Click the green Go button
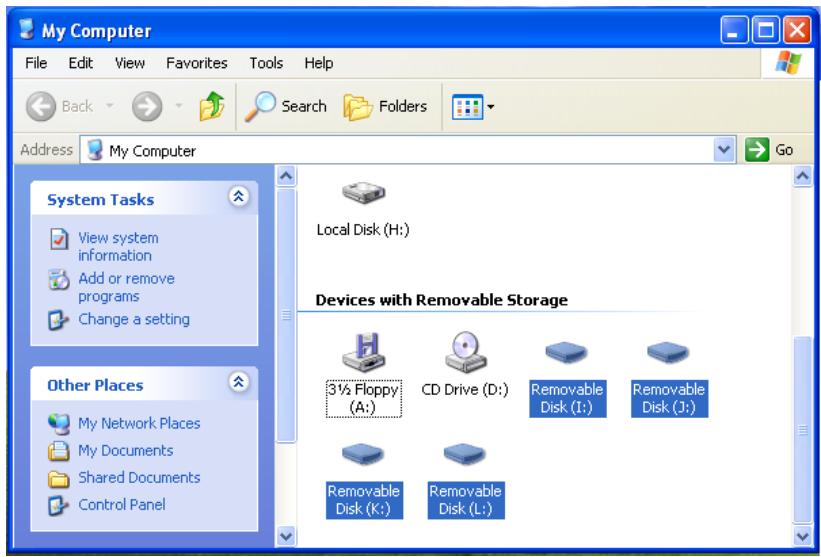 (x=757, y=150)
